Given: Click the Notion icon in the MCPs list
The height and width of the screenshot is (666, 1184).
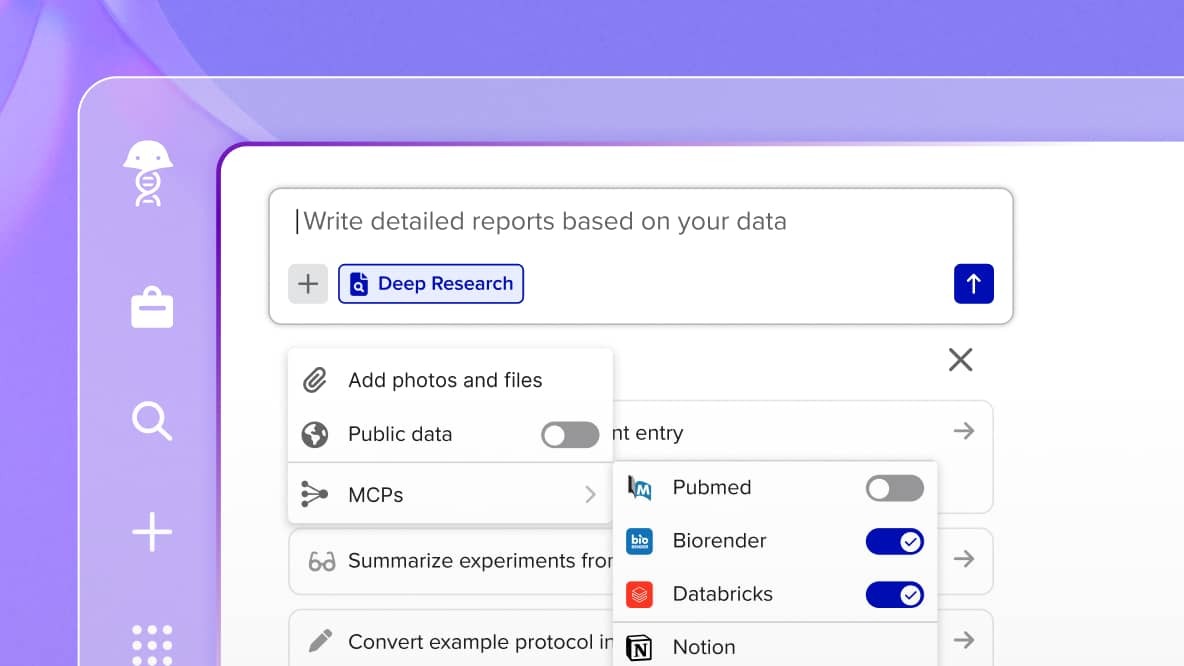Looking at the screenshot, I should (x=640, y=646).
